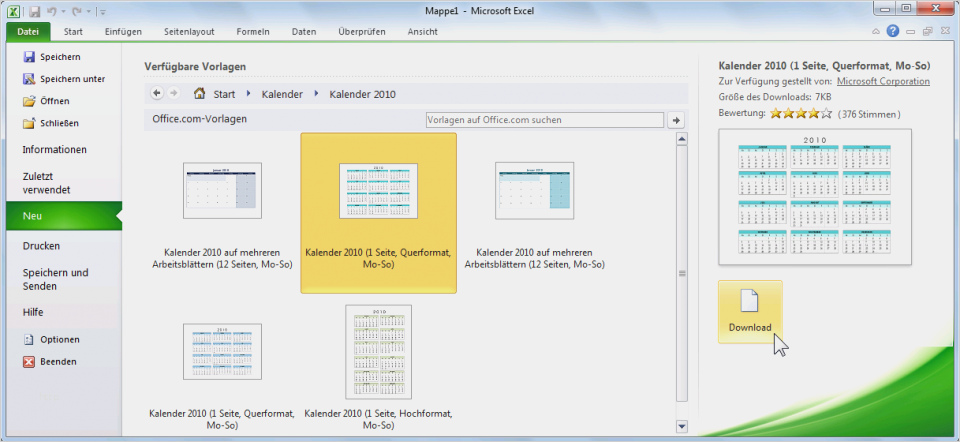Restore the workbook window in the ribbon
The width and height of the screenshot is (960, 442).
tap(928, 31)
